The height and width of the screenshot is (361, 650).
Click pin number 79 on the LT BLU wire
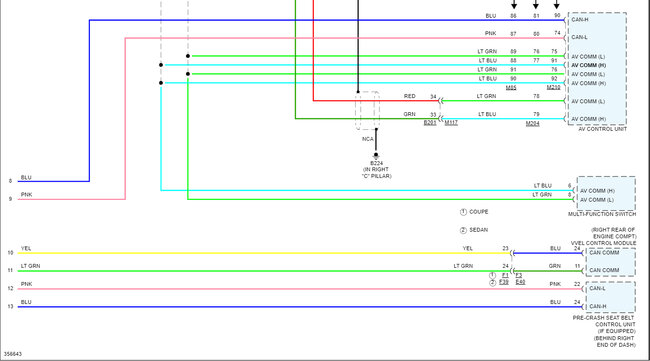pyautogui.click(x=536, y=114)
